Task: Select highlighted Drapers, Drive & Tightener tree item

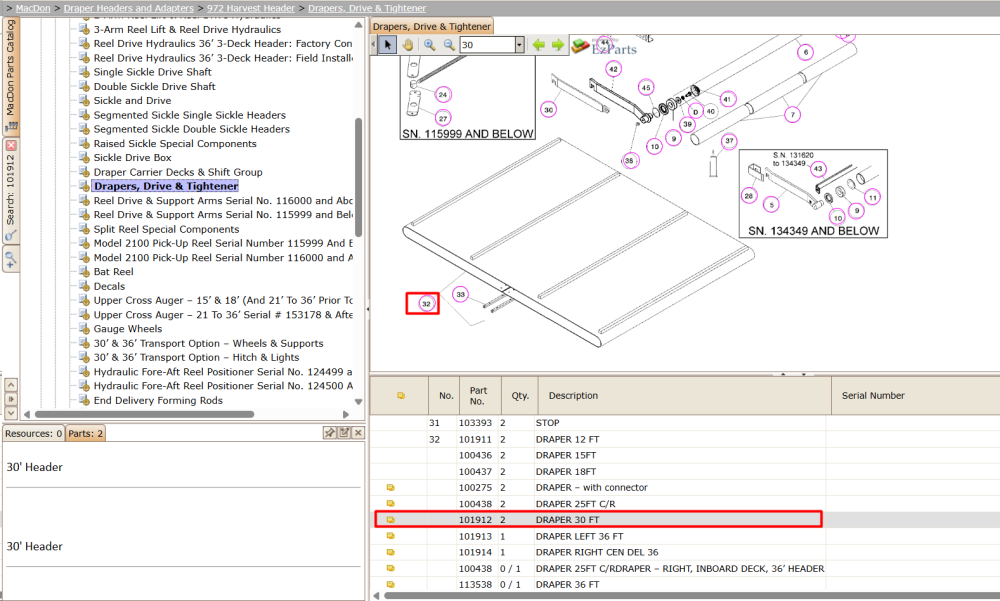Action: click(x=166, y=186)
